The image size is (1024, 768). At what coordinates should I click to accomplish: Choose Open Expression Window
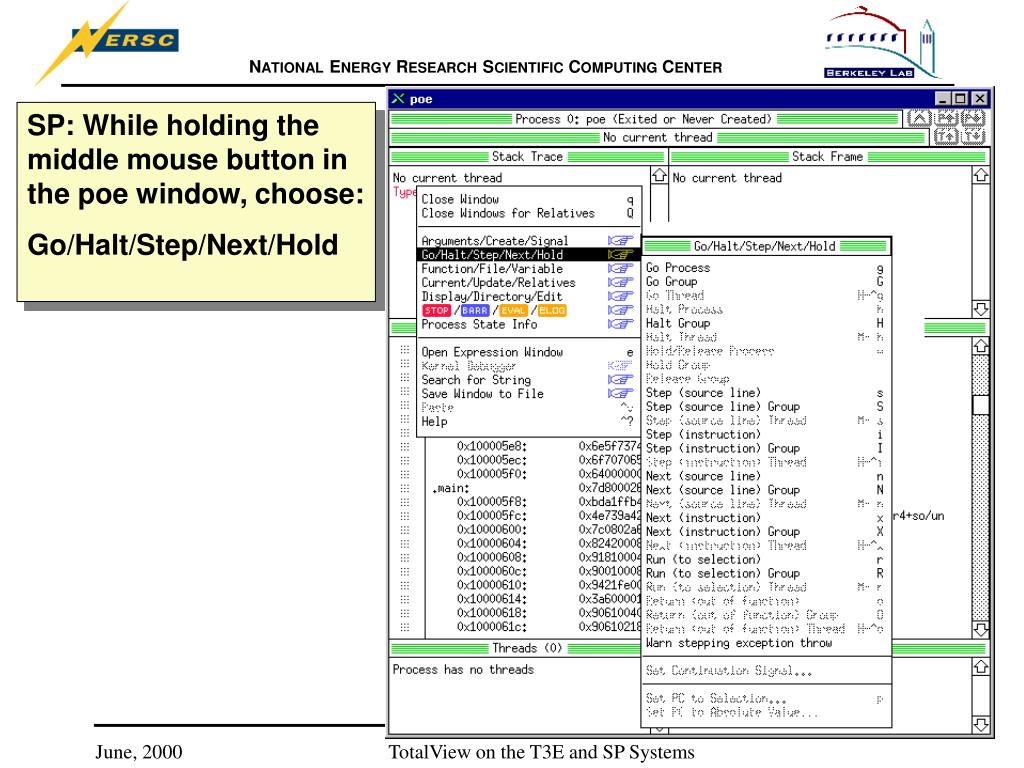528,352
